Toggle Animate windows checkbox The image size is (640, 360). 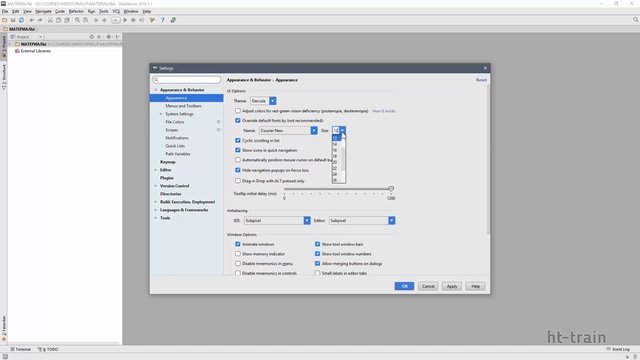(238, 244)
